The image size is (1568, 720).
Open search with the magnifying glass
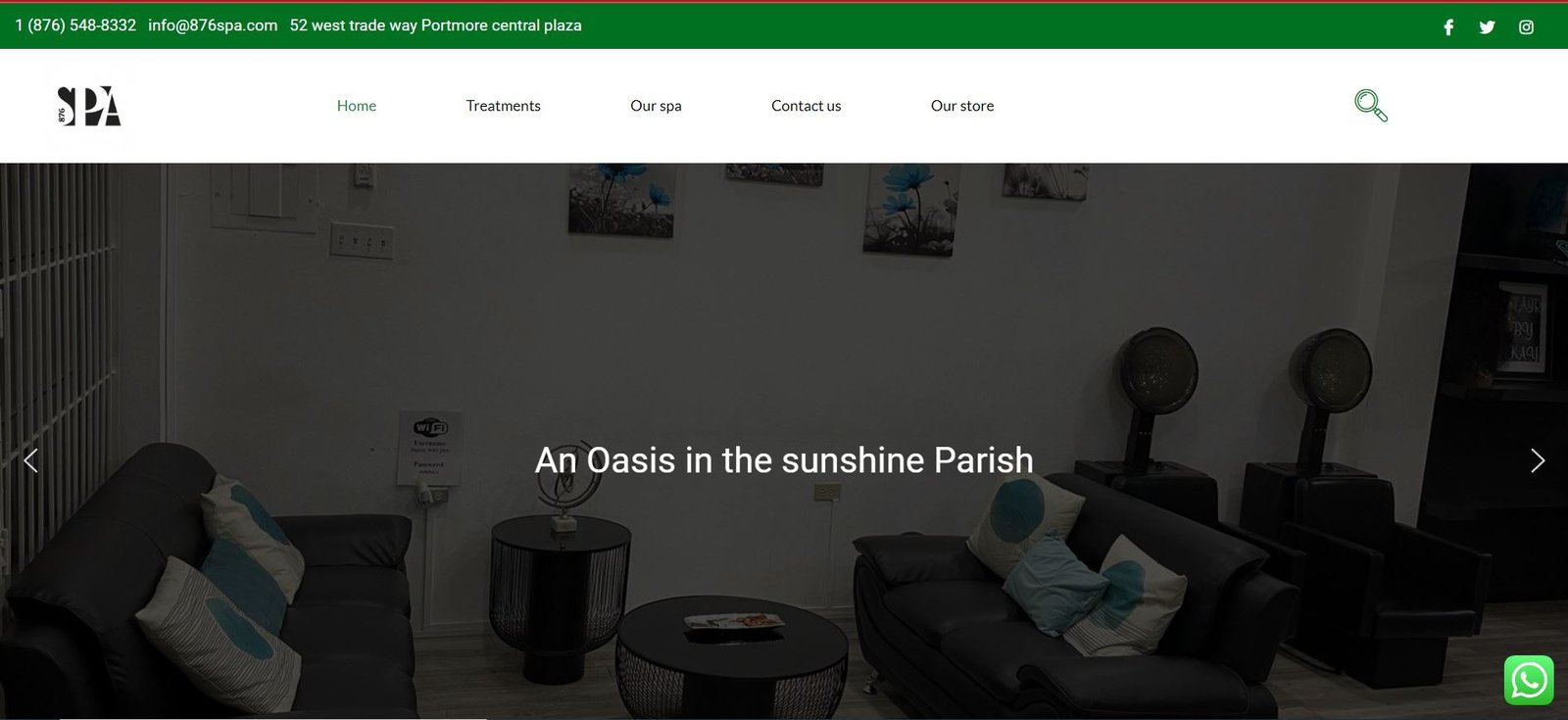coord(1370,105)
